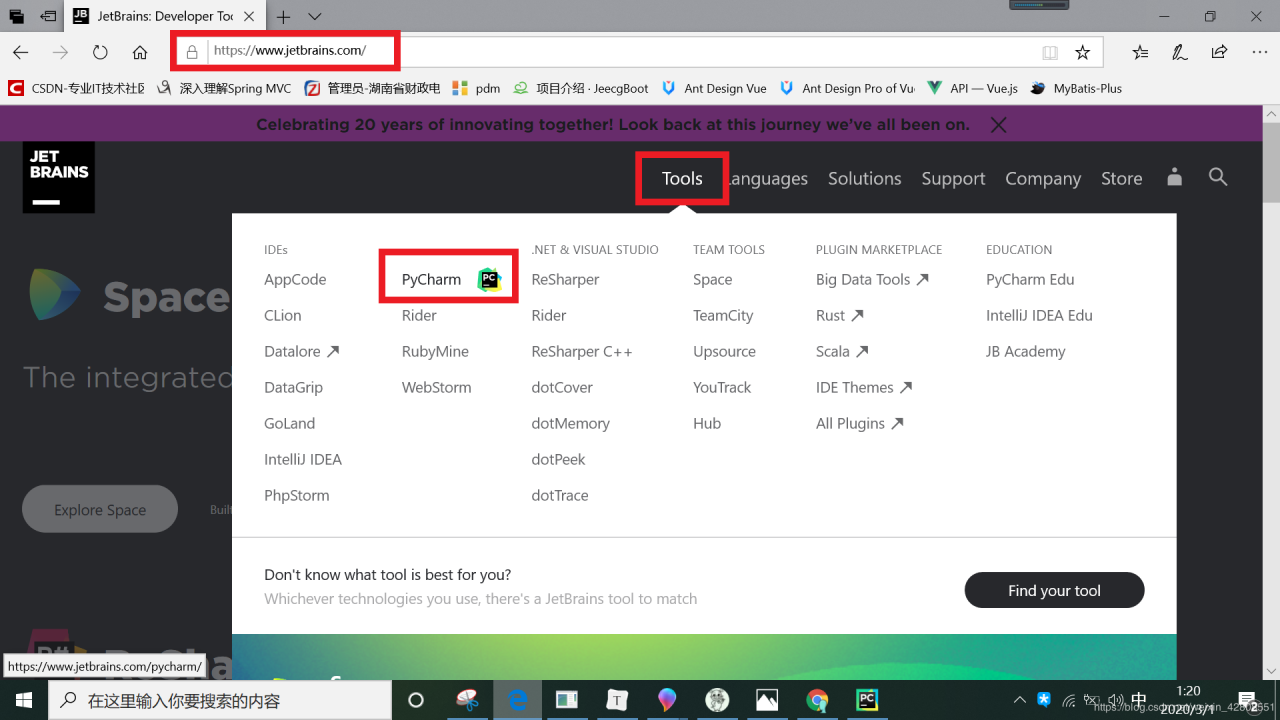Open the Windows Start menu
Viewport: 1280px width, 720px height.
click(x=24, y=700)
